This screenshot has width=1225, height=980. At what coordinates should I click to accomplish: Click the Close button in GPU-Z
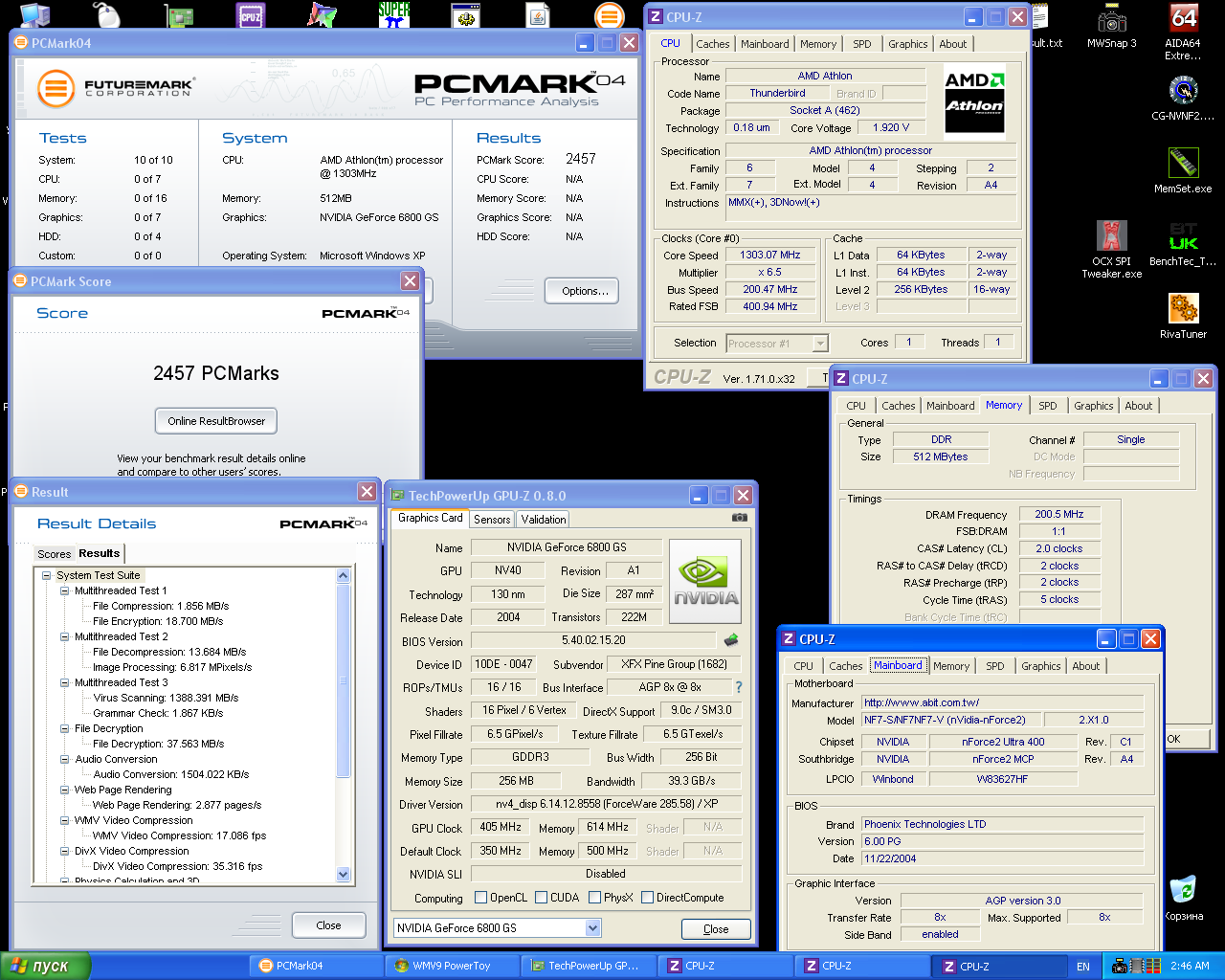point(716,929)
